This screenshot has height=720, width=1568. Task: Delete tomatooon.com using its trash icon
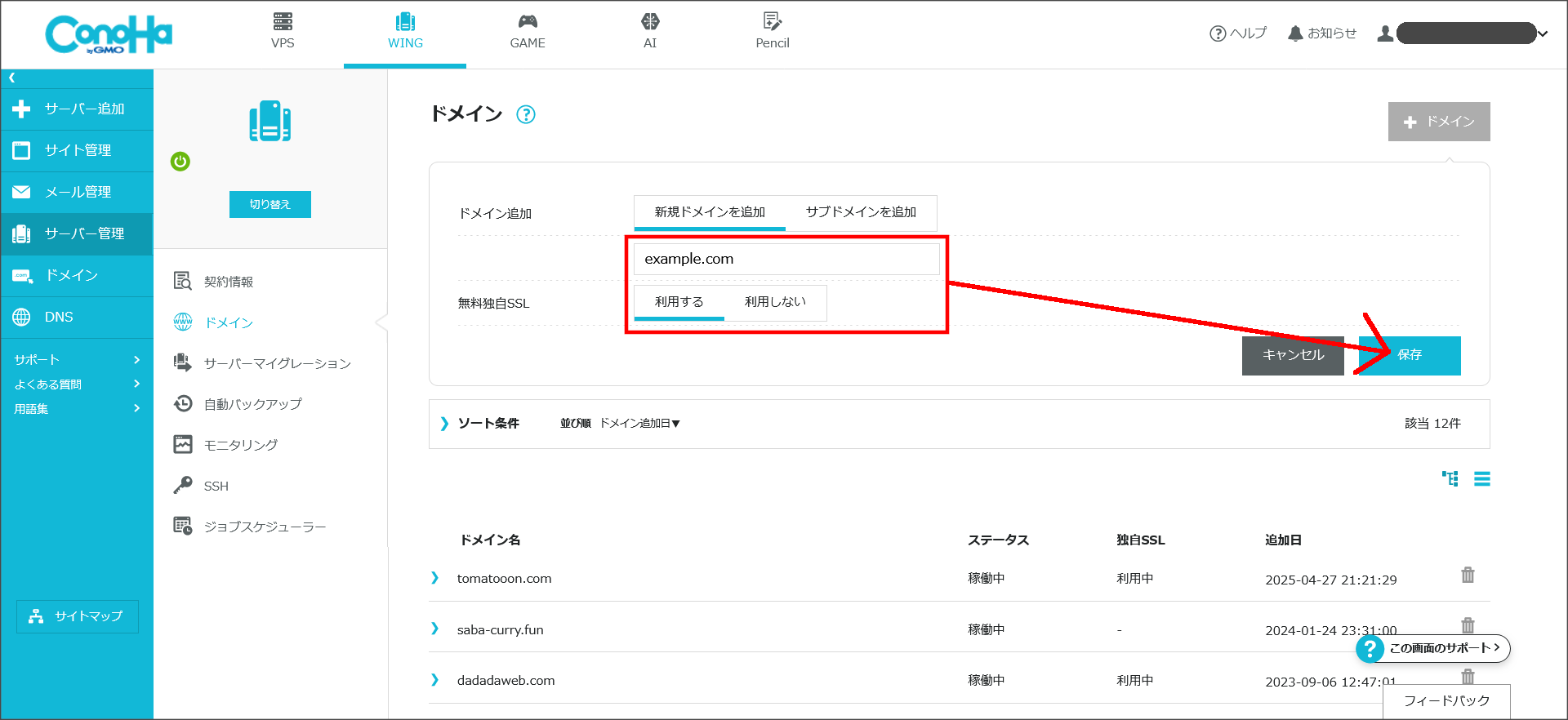point(1468,576)
